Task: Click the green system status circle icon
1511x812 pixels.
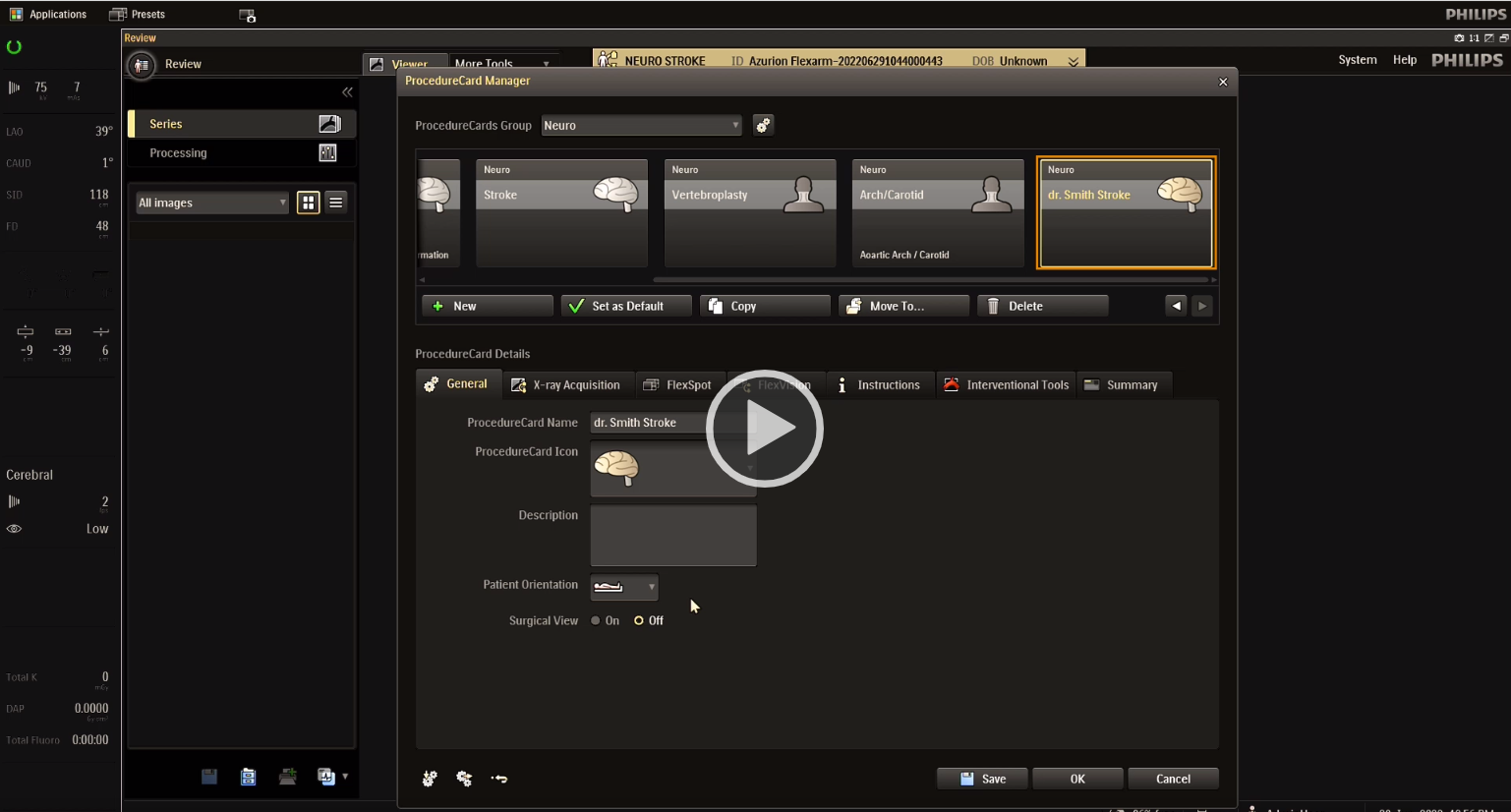Action: 14,47
